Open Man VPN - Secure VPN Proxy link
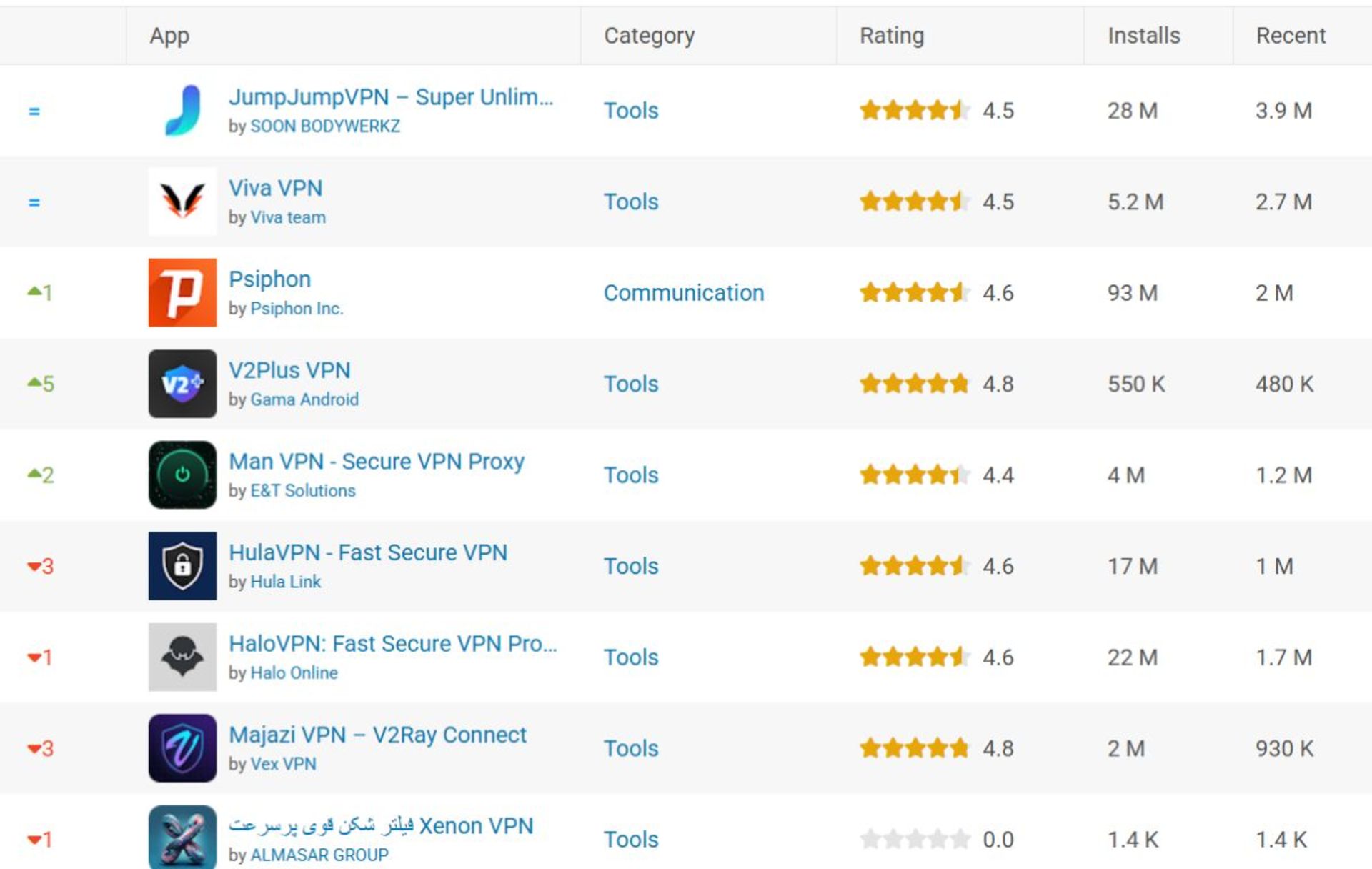This screenshot has width=1372, height=869. click(x=377, y=462)
